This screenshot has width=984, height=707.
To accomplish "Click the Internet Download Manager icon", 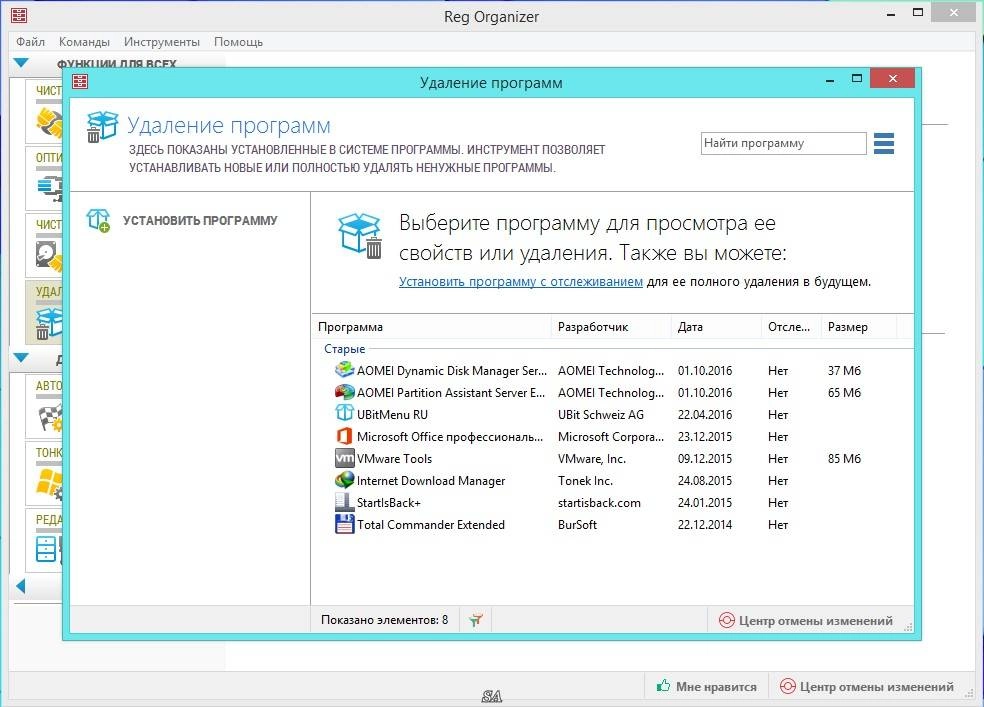I will coord(345,480).
